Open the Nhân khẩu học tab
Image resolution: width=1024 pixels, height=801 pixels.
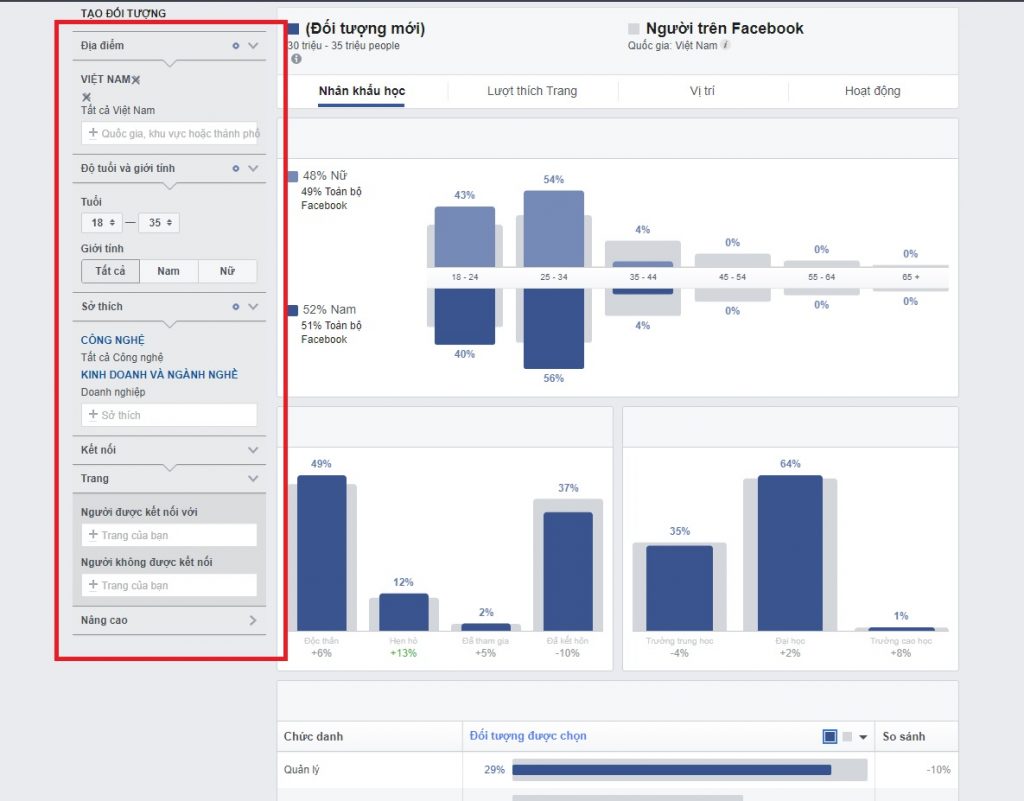tap(362, 91)
